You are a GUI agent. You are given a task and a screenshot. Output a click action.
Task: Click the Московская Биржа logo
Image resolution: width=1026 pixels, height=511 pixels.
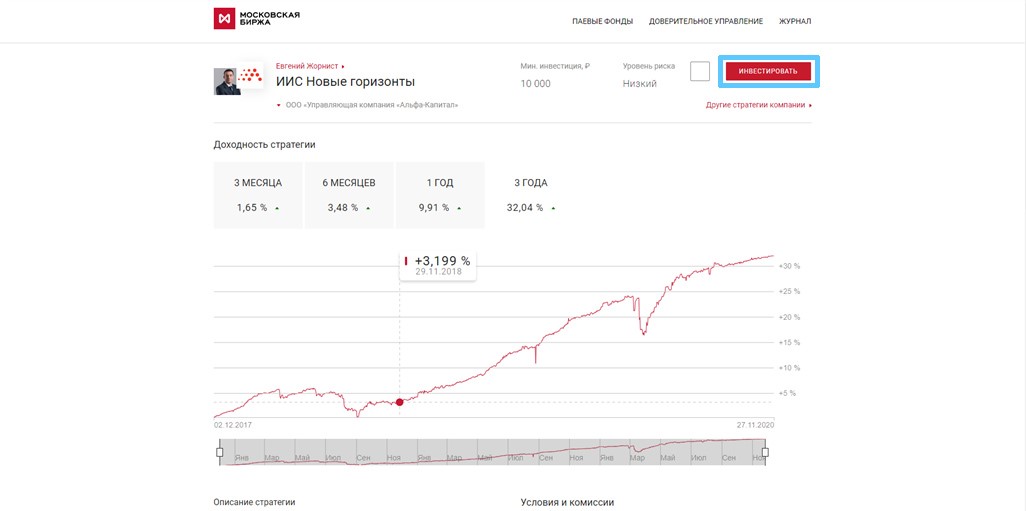(257, 18)
